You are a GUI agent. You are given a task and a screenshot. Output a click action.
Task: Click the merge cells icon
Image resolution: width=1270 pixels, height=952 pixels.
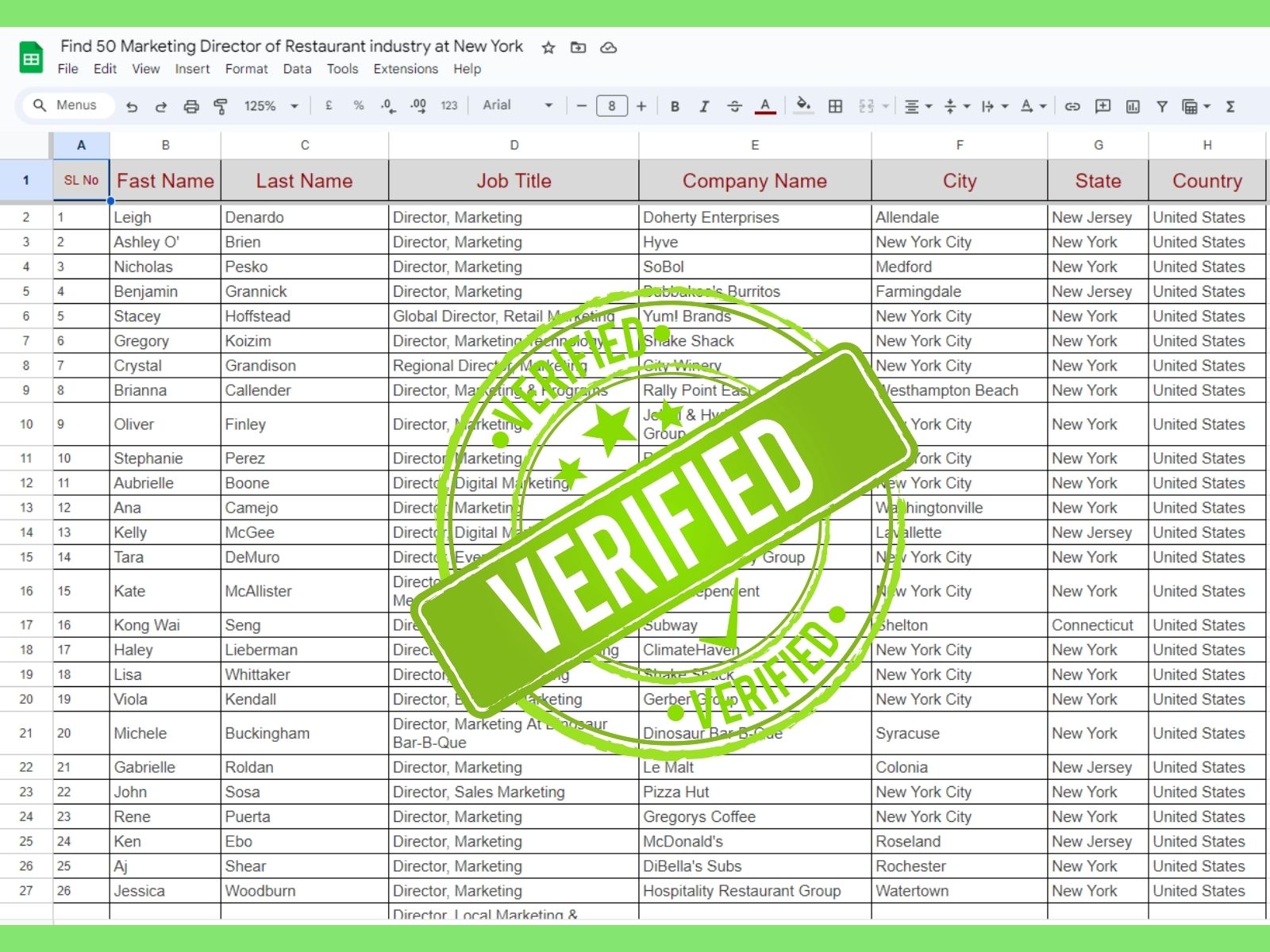[x=866, y=106]
